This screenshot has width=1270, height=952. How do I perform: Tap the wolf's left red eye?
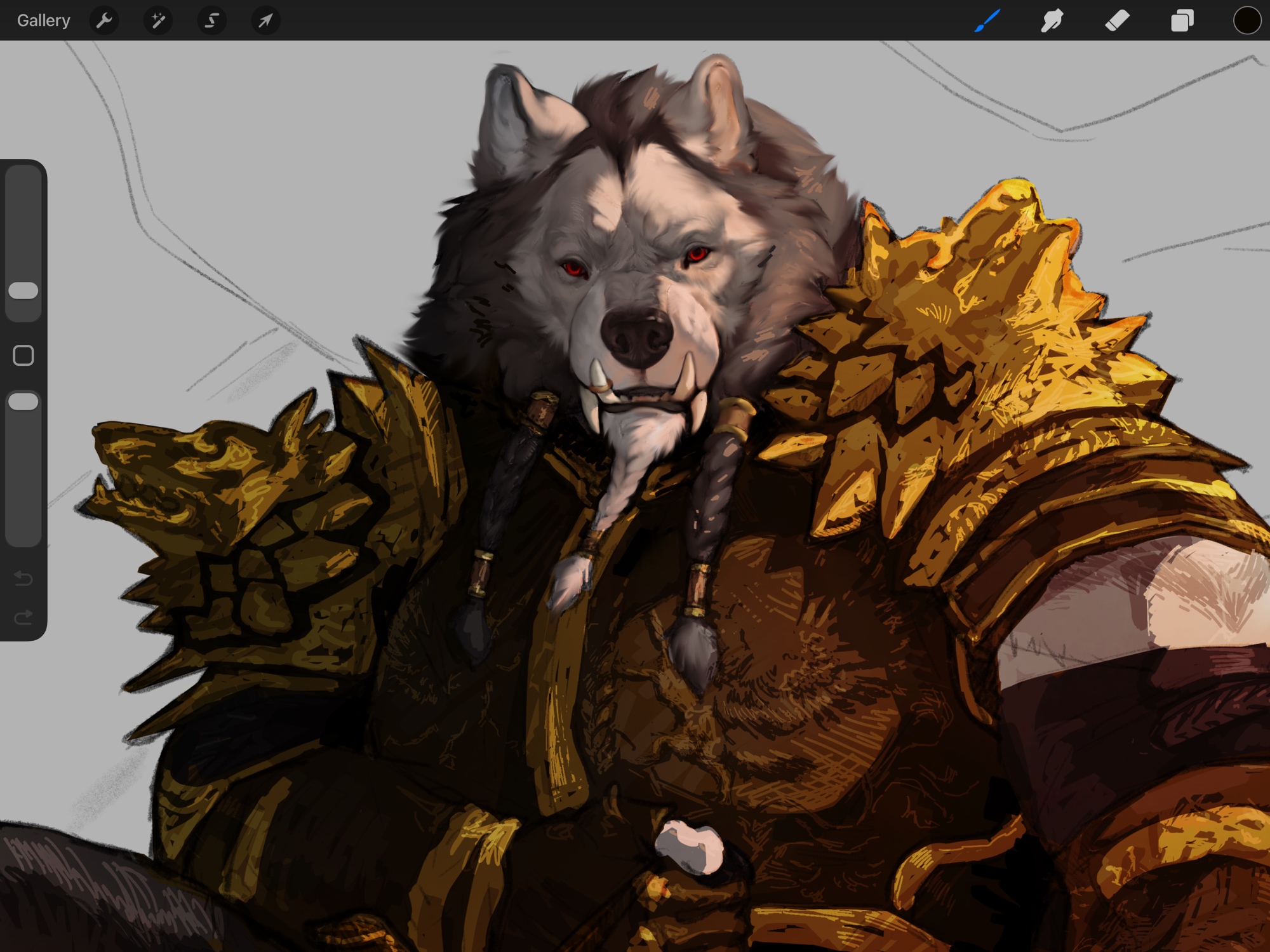pos(575,269)
